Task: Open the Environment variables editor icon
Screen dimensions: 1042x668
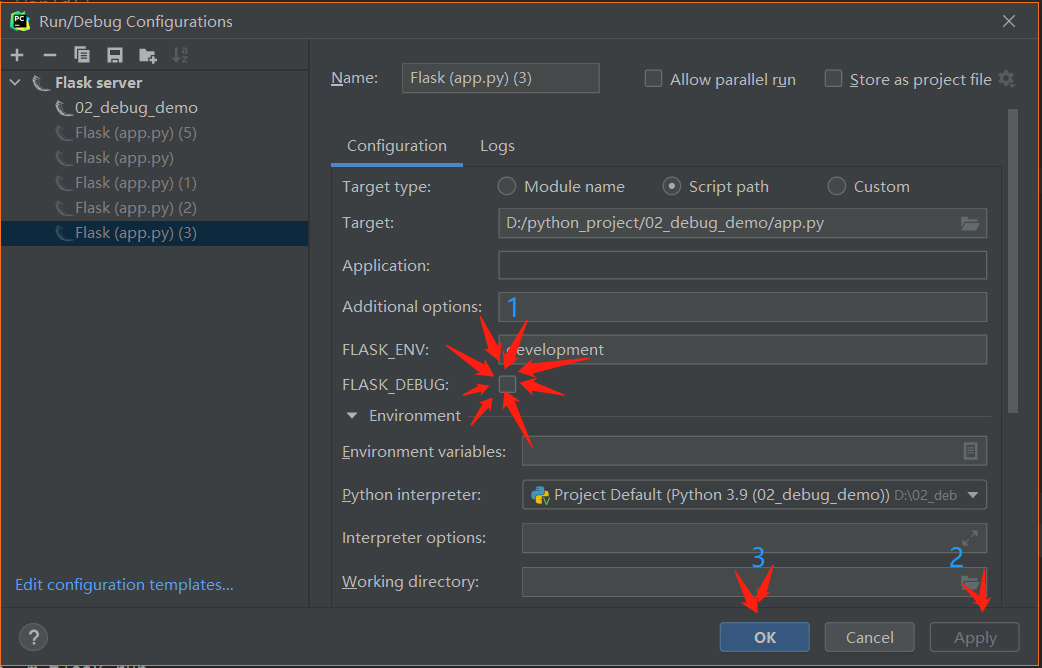Action: pos(970,451)
